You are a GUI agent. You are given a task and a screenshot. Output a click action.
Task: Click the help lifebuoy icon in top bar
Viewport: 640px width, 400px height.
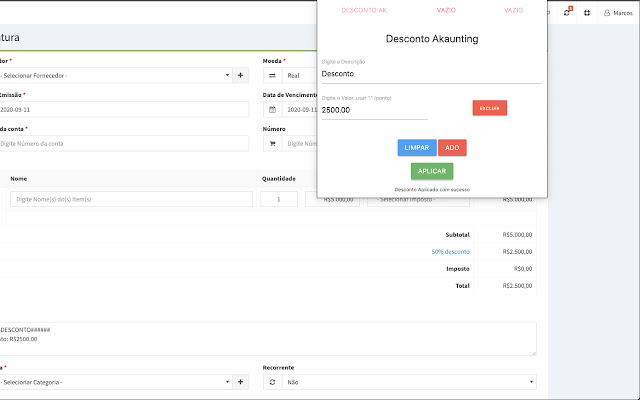(x=587, y=13)
